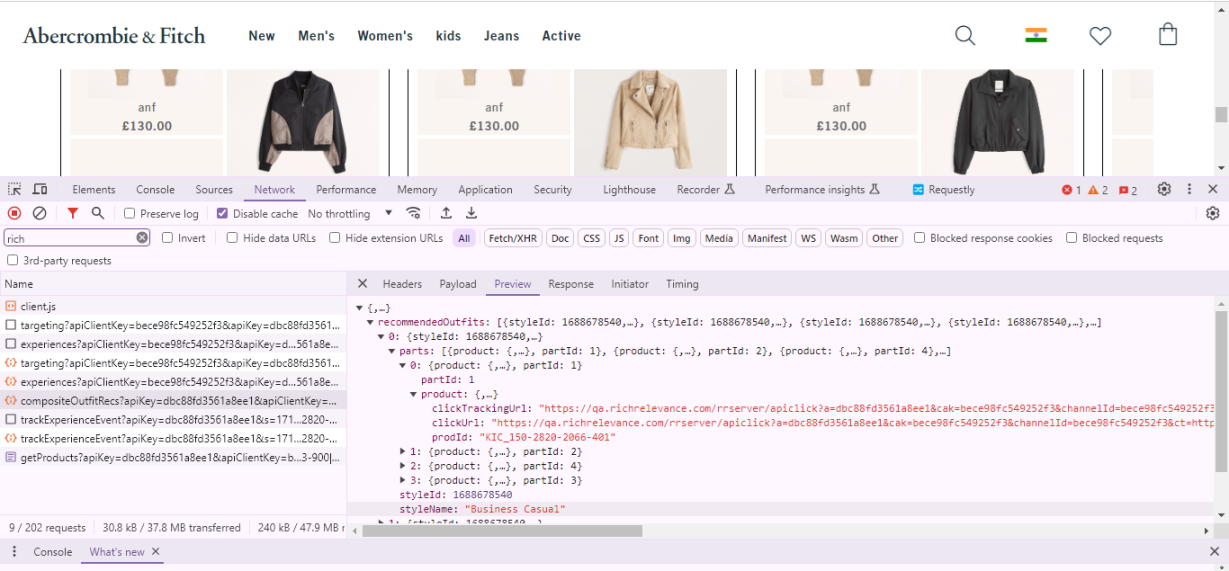
Task: Check Blocked response cookies
Action: click(x=919, y=238)
